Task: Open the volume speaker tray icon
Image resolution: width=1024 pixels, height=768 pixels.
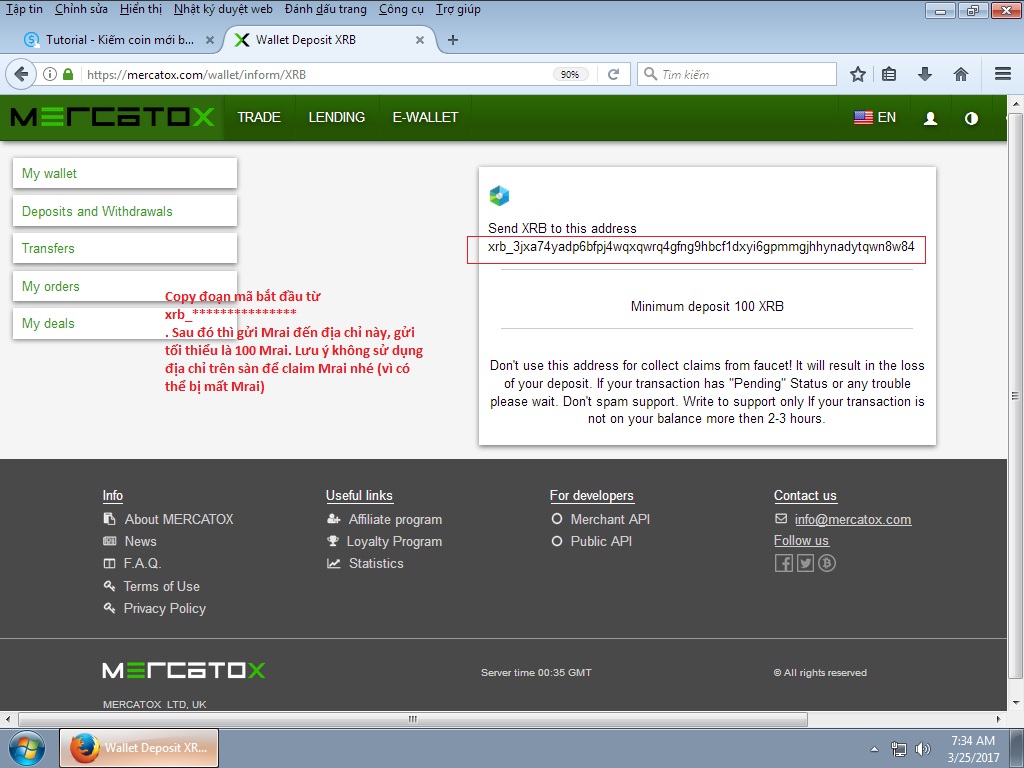Action: (x=922, y=749)
